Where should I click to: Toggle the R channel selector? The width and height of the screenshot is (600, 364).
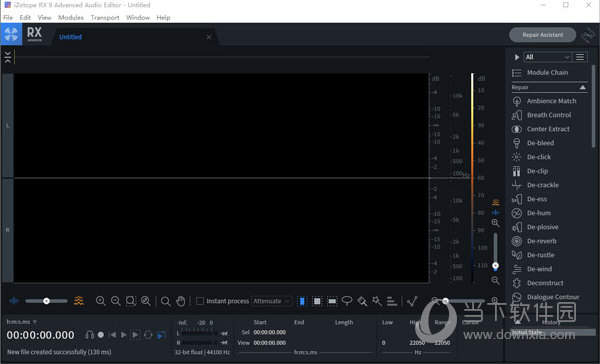(8, 230)
